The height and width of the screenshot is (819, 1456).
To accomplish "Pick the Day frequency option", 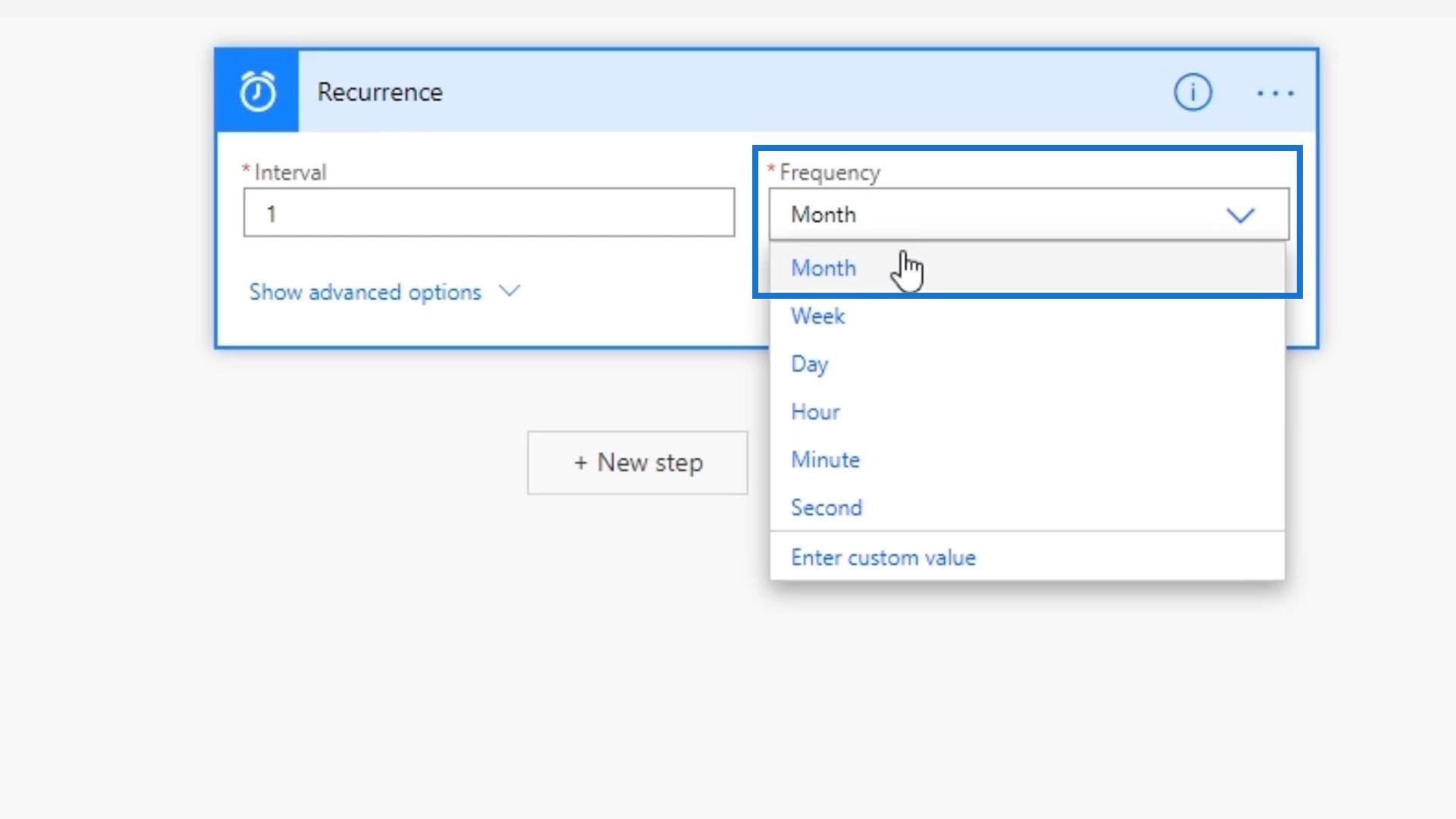I will [x=809, y=364].
